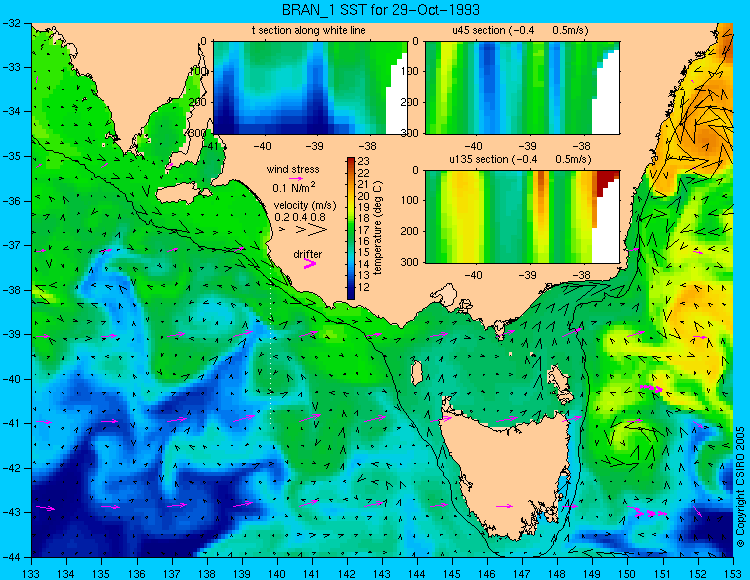Click the 20 value on color bar
Viewport: 750px width, 580px height.
(364, 196)
